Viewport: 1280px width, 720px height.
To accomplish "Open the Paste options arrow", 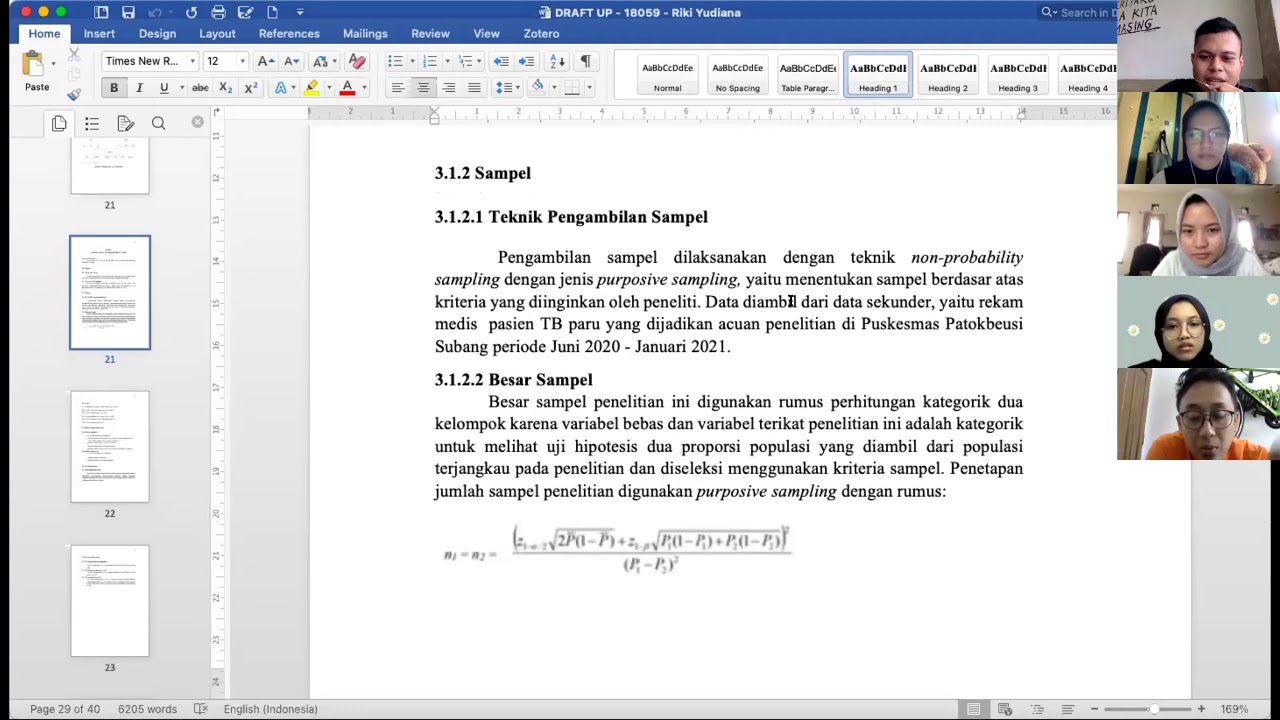I will (x=53, y=64).
